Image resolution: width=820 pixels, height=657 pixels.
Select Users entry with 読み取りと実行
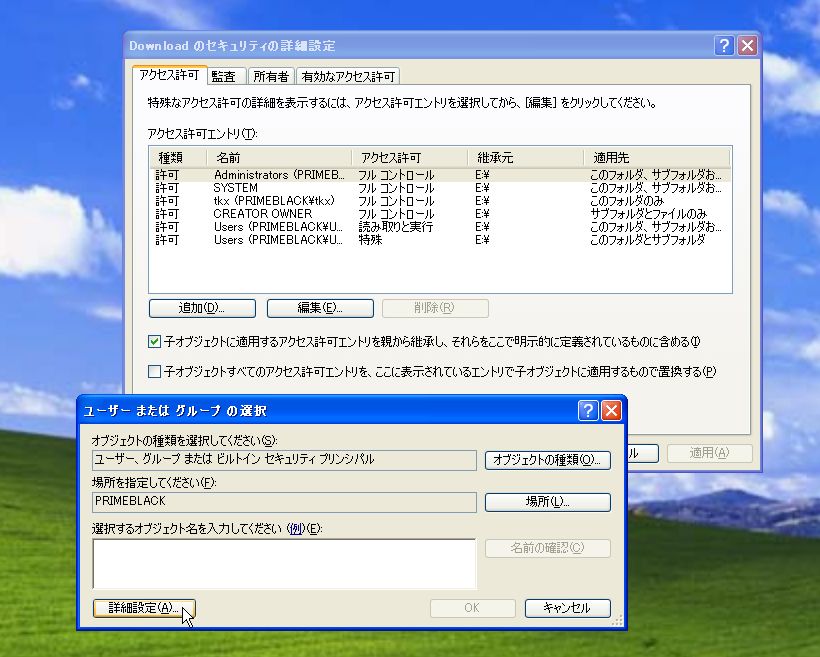[440, 227]
